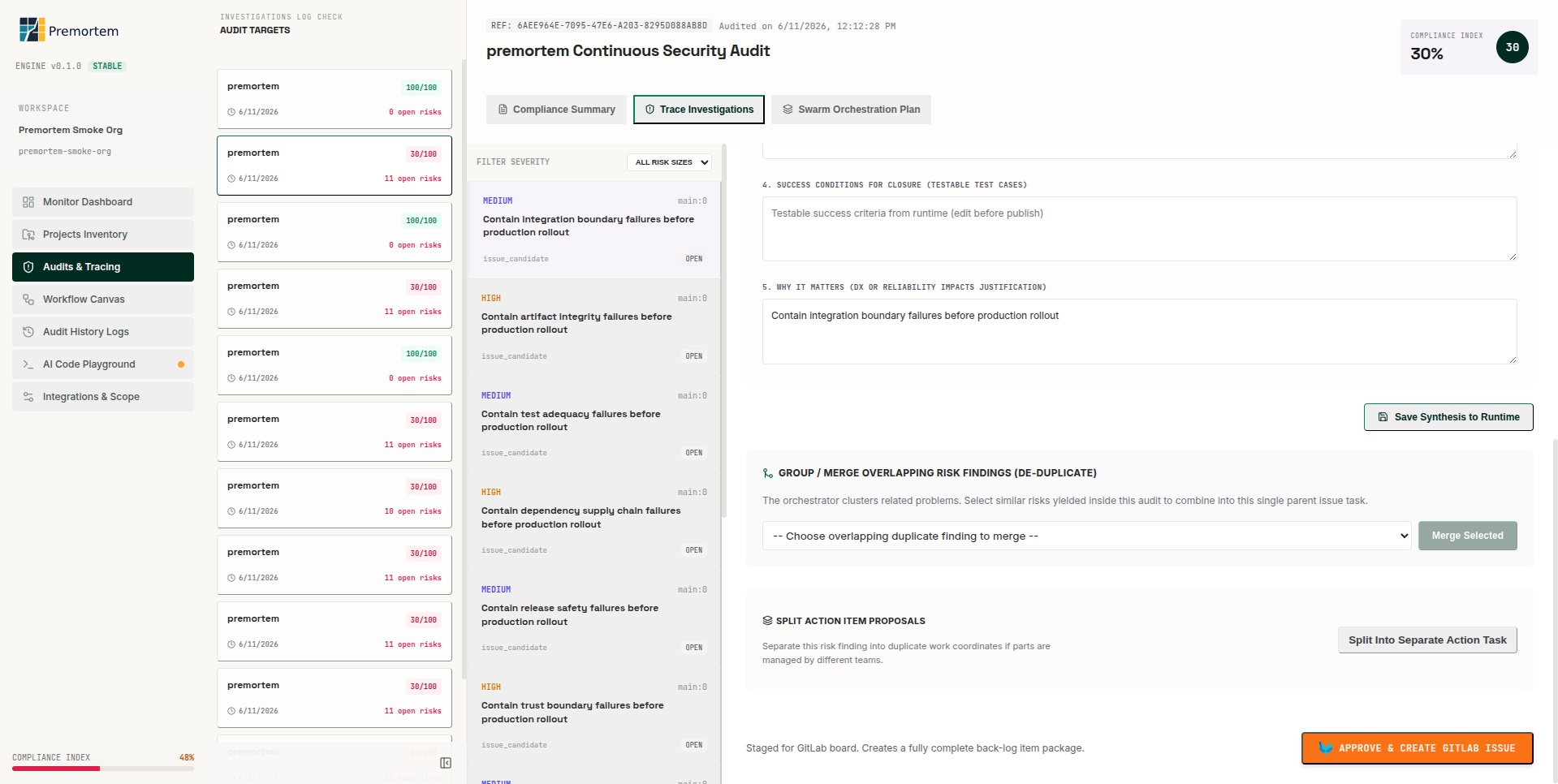Click the document icon on Compliance Summary tab
The height and width of the screenshot is (784, 1558).
coord(503,110)
